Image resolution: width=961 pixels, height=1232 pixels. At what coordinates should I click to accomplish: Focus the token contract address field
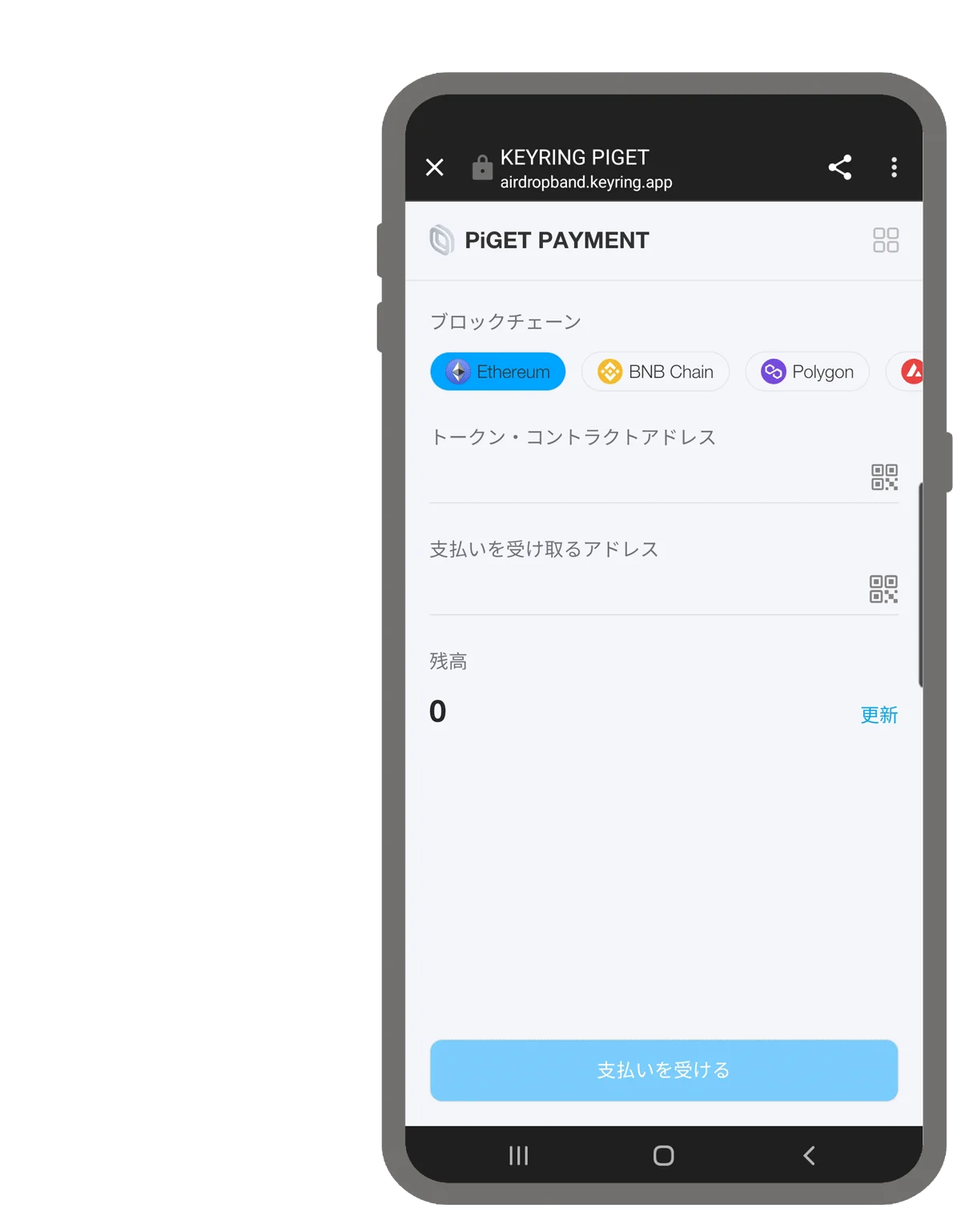tap(649, 478)
